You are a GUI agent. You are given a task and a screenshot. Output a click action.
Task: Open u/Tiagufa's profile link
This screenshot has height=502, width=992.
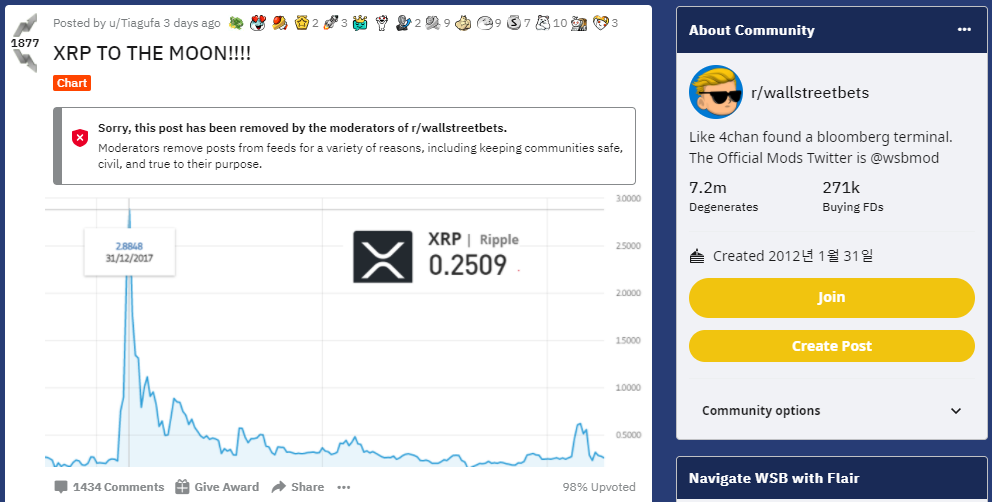click(x=134, y=23)
